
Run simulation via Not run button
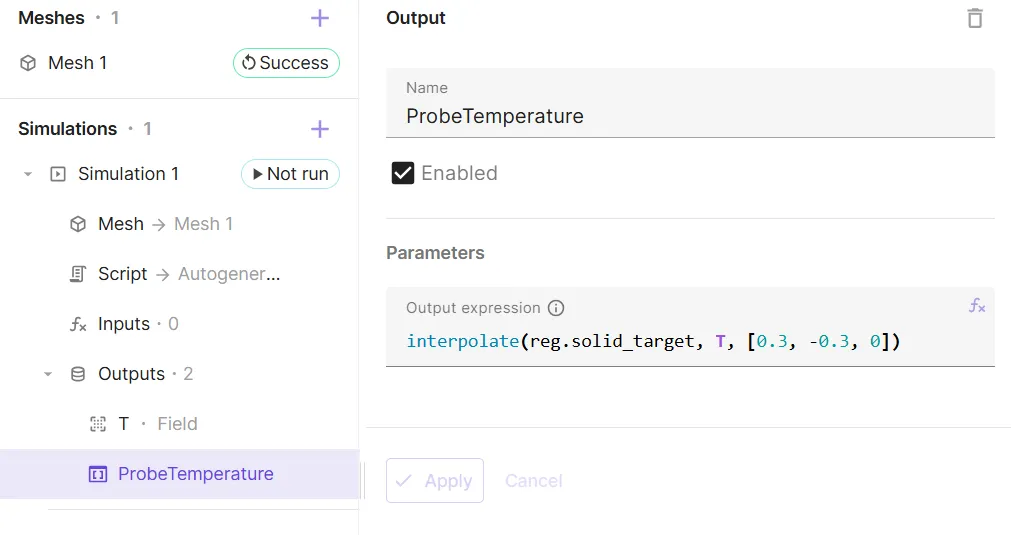(x=290, y=174)
